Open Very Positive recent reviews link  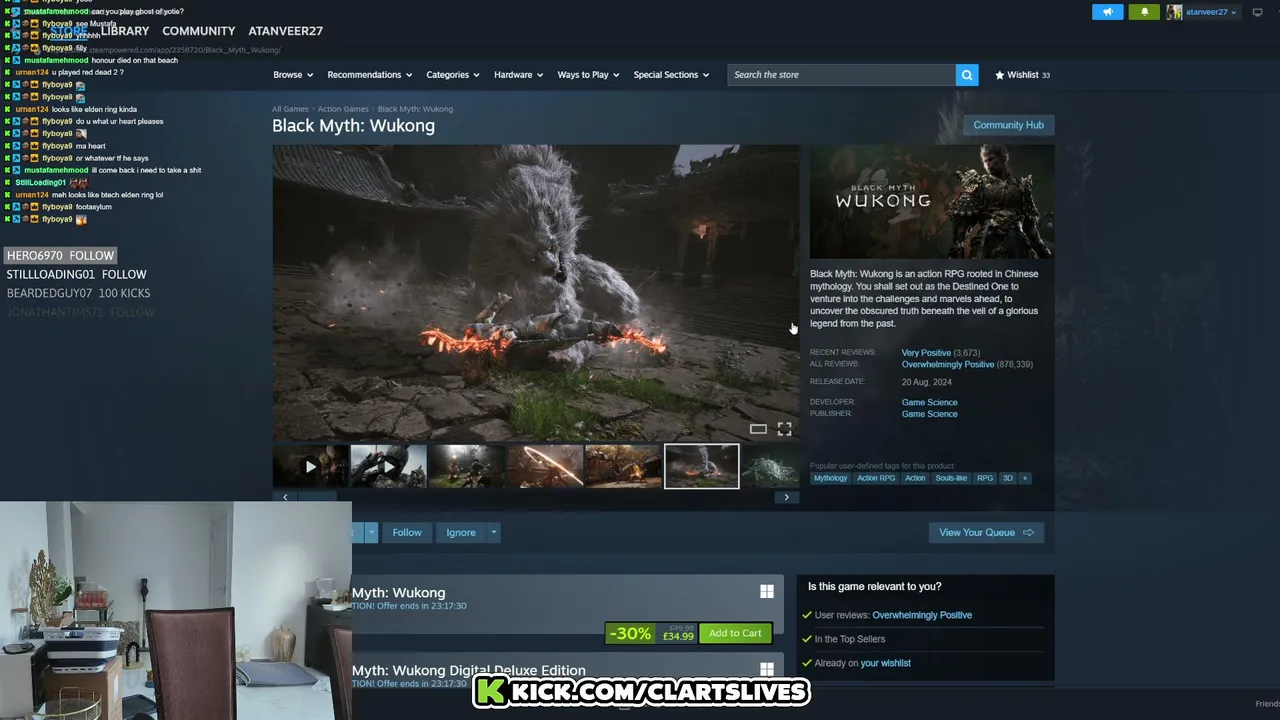(x=926, y=353)
